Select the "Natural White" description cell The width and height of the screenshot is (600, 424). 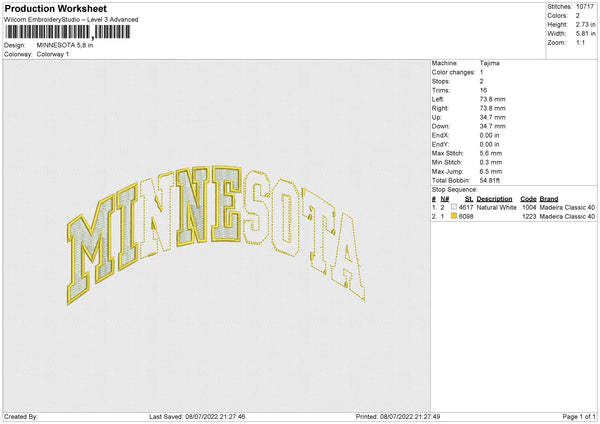pyautogui.click(x=497, y=207)
